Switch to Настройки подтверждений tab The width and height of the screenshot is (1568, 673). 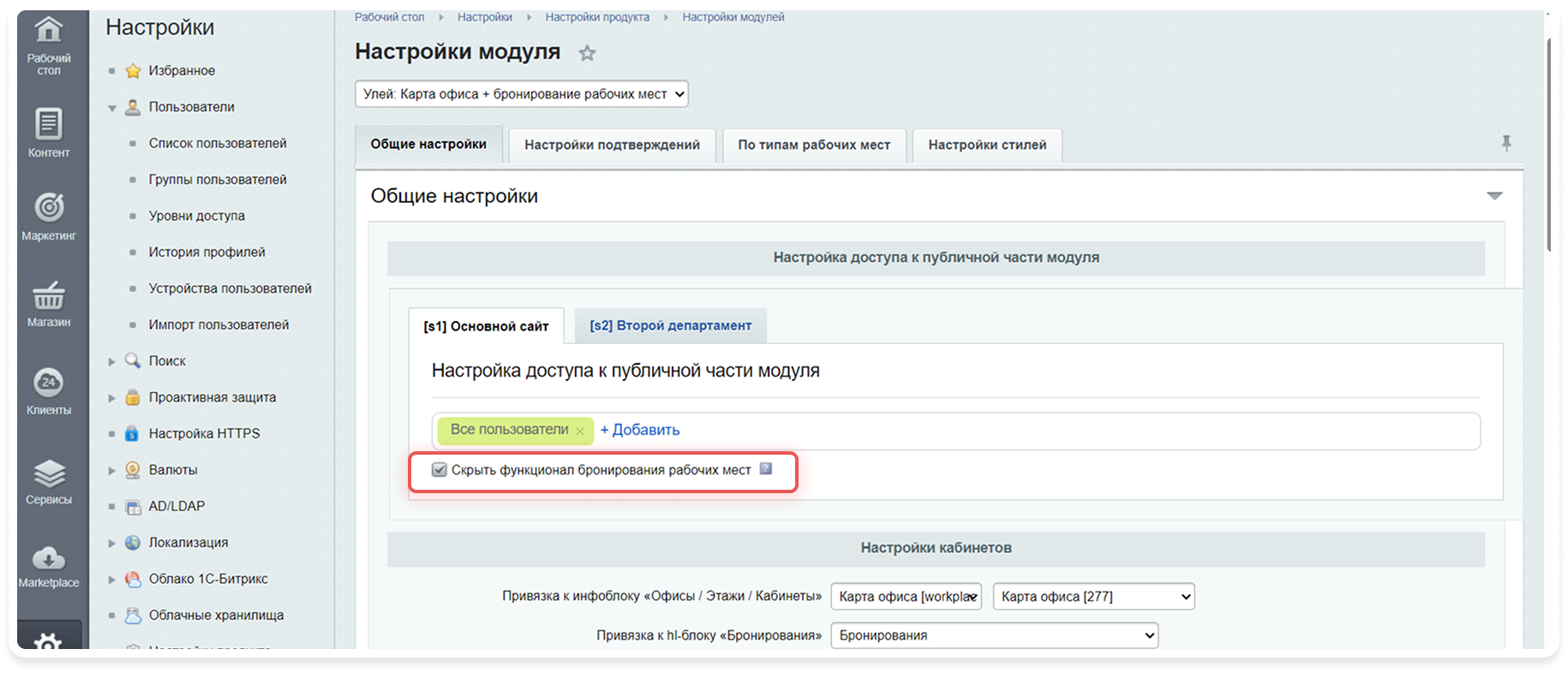click(x=612, y=145)
